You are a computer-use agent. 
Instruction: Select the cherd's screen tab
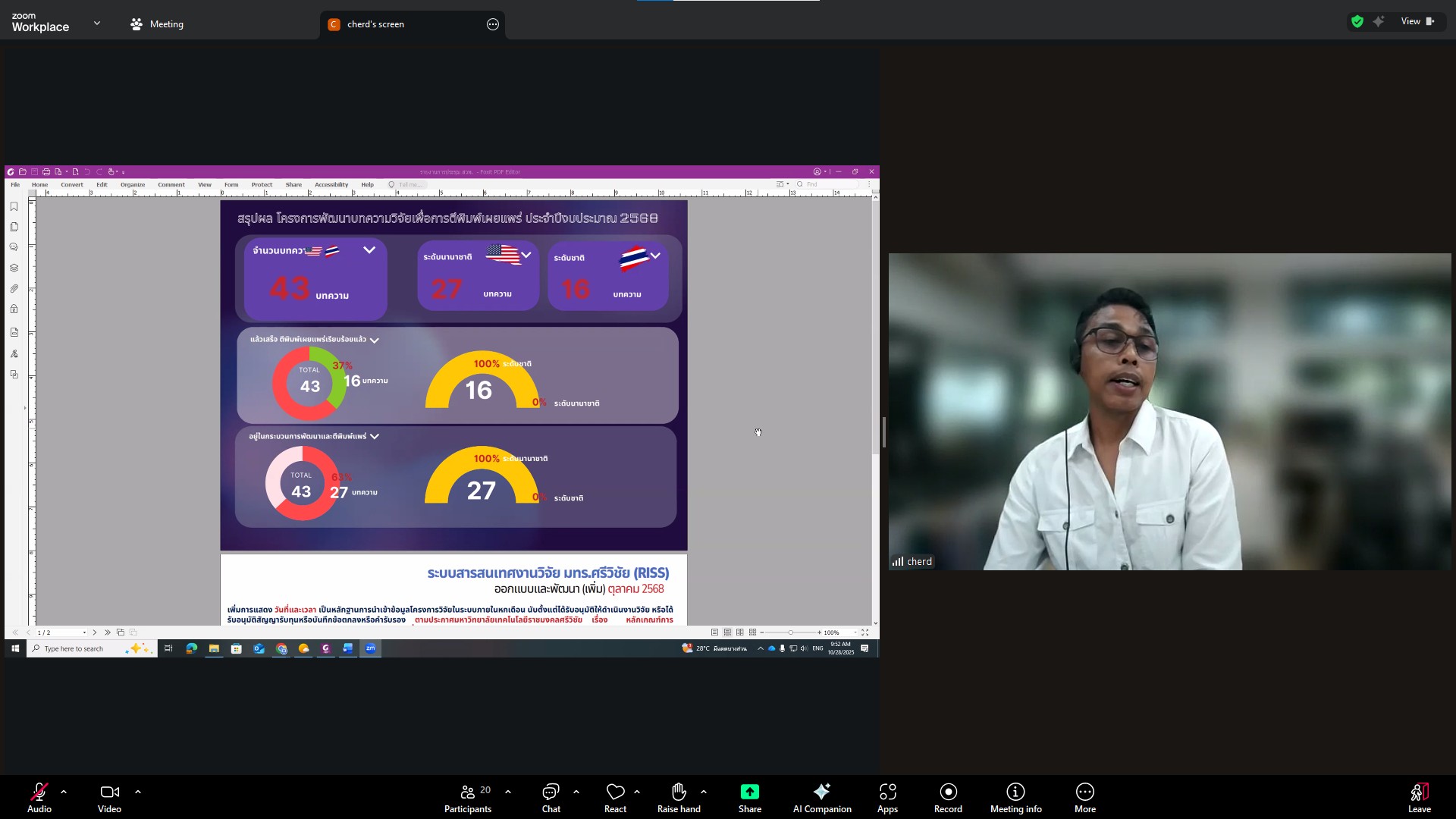376,24
